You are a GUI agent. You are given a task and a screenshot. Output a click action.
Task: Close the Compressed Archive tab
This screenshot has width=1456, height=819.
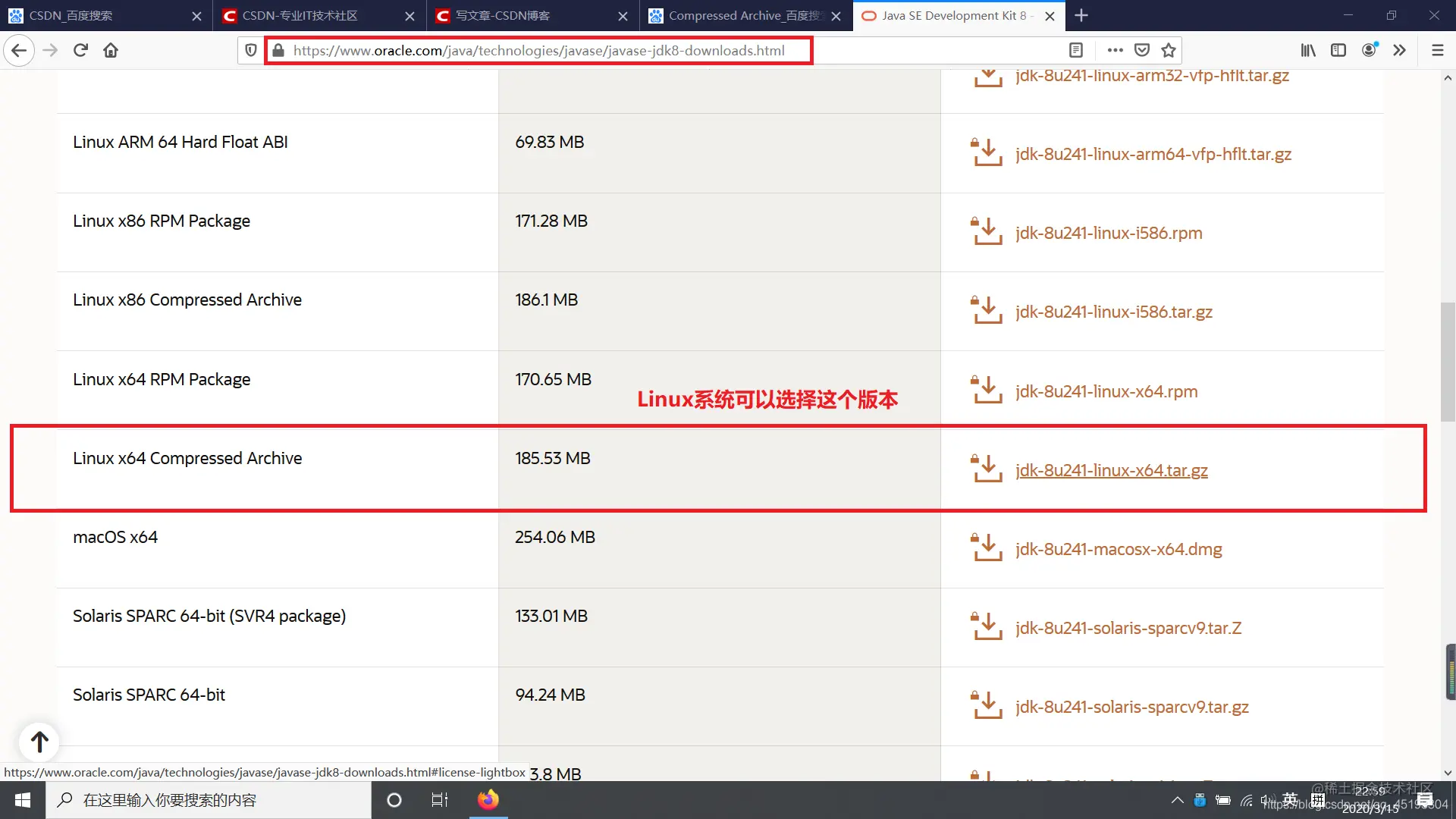coord(836,16)
